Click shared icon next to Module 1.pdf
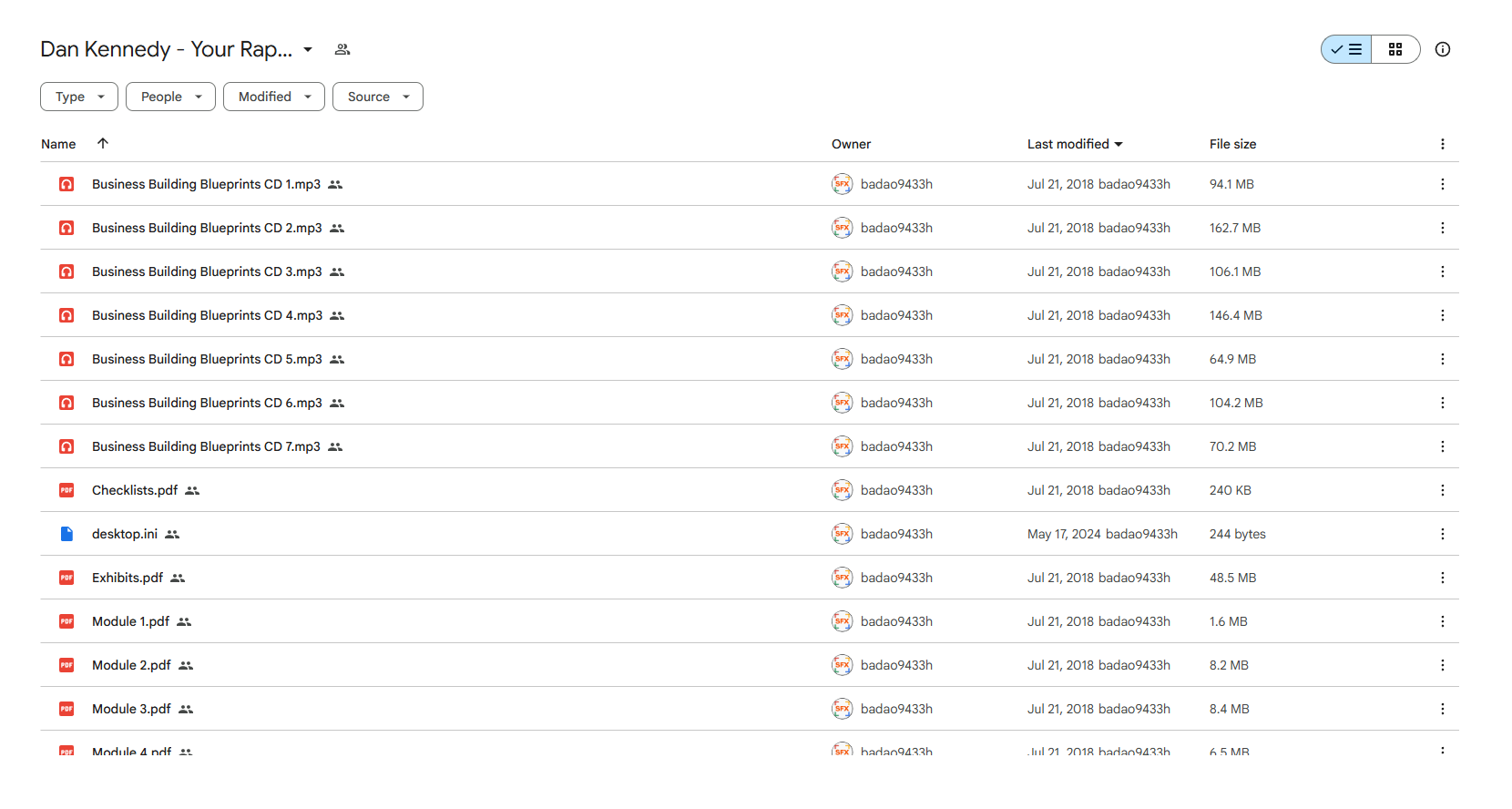This screenshot has height=809, width=1512. (x=184, y=621)
